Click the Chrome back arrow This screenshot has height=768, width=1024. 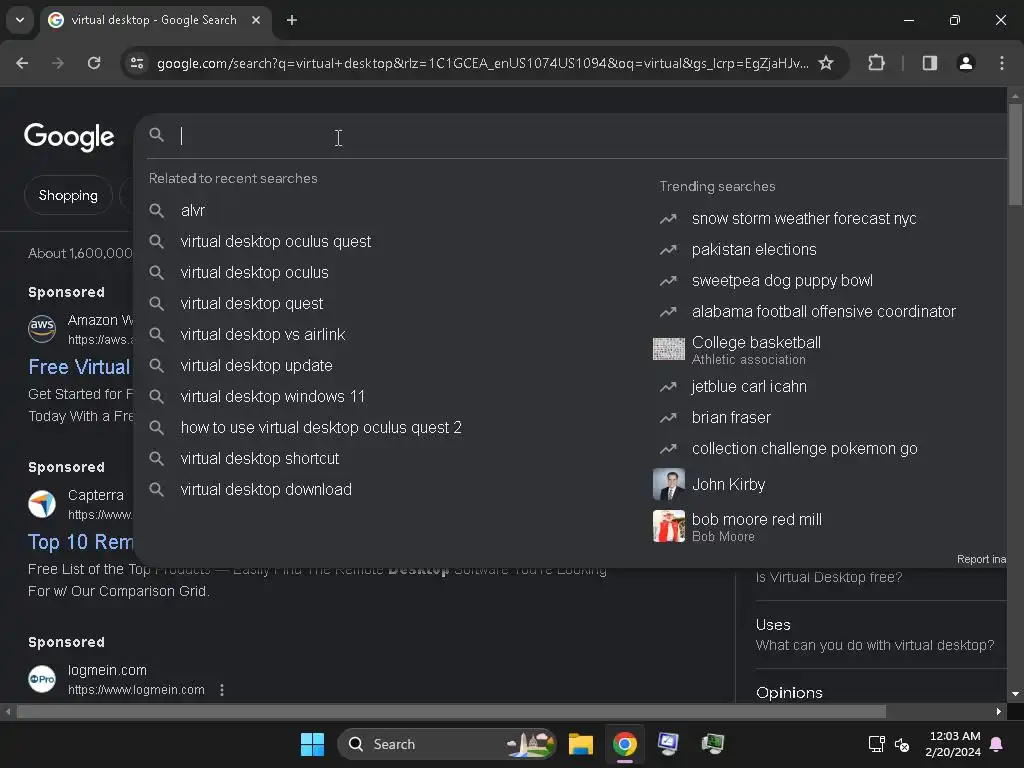click(22, 63)
